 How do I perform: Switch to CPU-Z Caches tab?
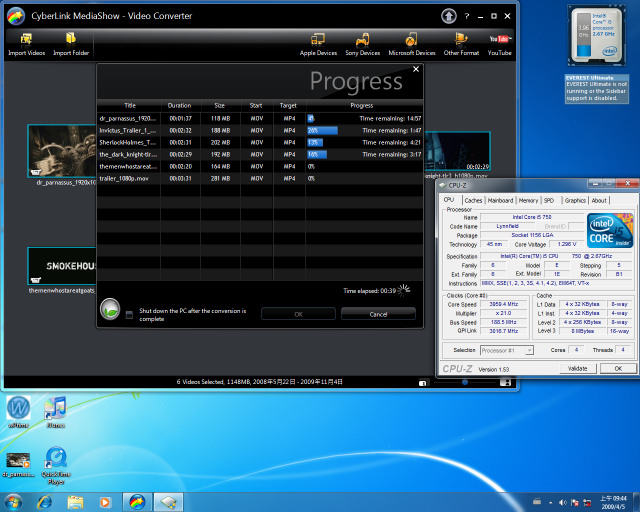point(473,200)
